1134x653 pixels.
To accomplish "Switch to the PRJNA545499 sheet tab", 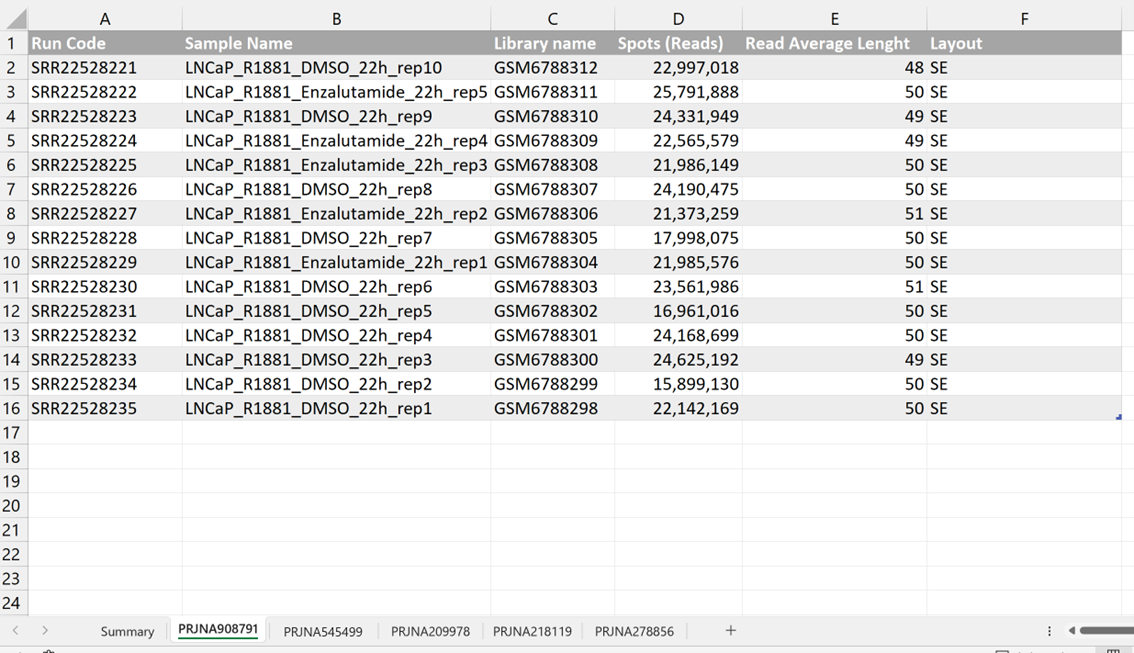I will click(x=323, y=631).
